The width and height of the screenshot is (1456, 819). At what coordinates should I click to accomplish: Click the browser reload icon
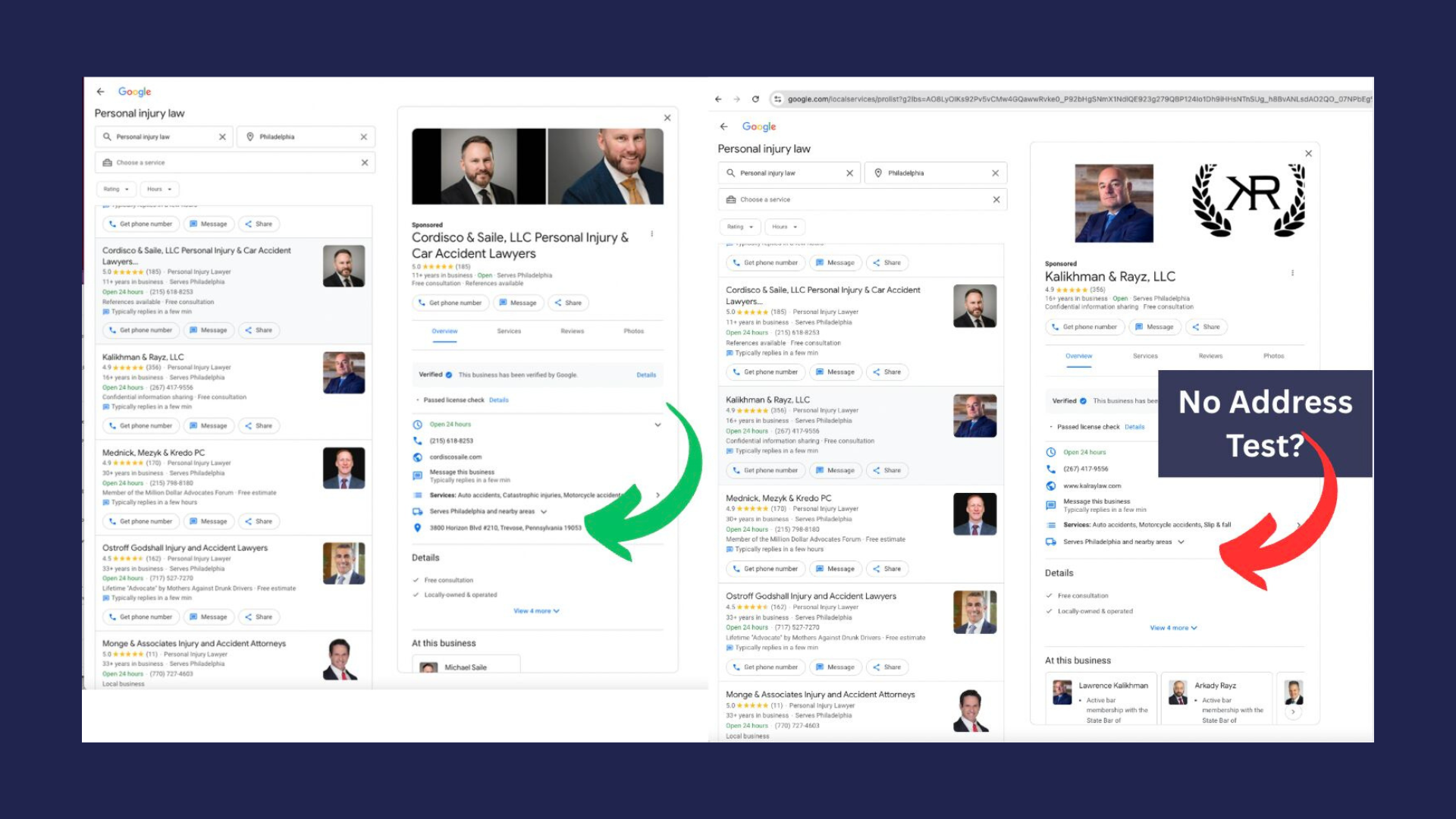pyautogui.click(x=755, y=99)
